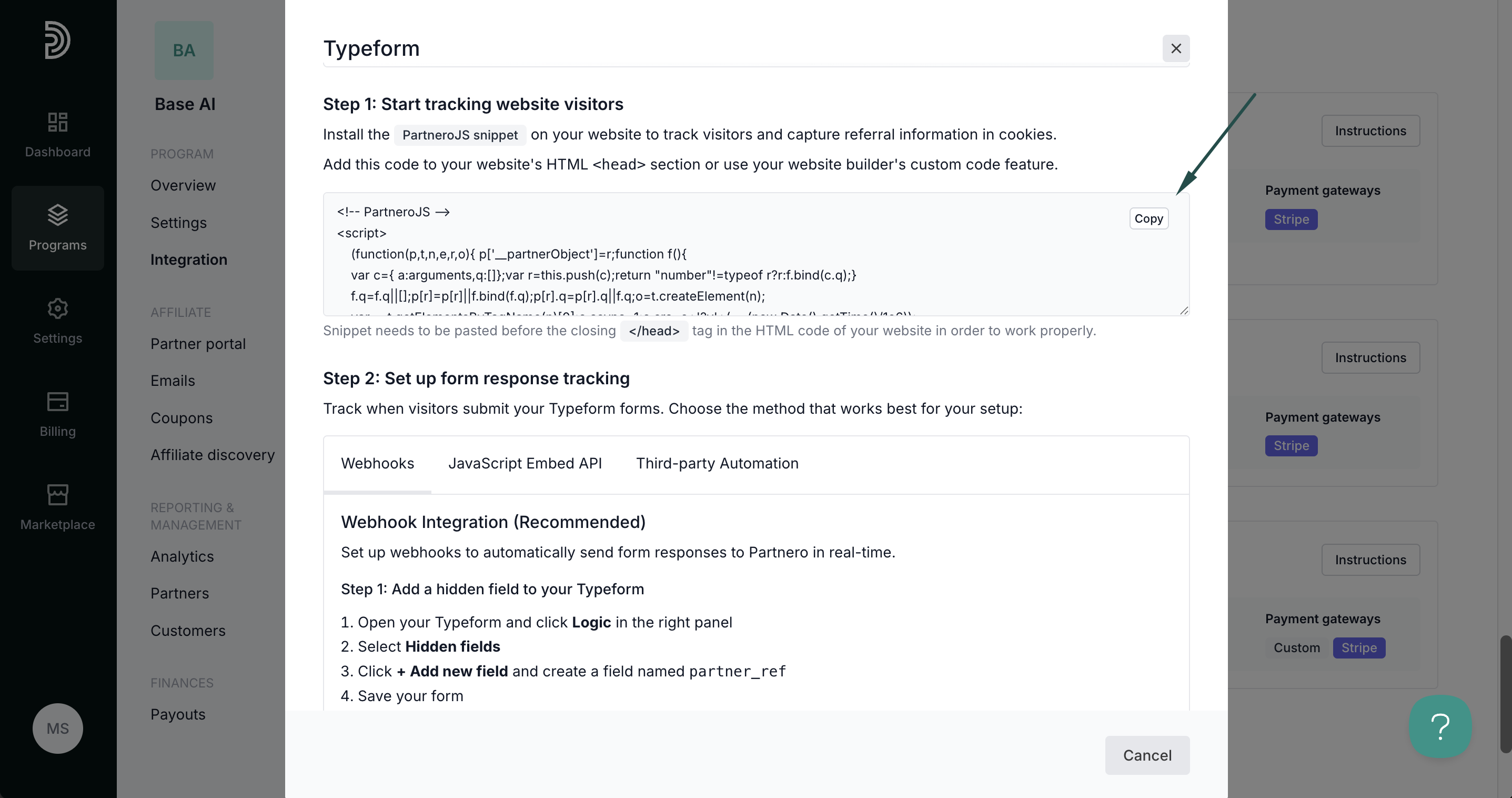Viewport: 1512px width, 798px height.
Task: Click Stripe tag next to Custom
Action: 1359,647
